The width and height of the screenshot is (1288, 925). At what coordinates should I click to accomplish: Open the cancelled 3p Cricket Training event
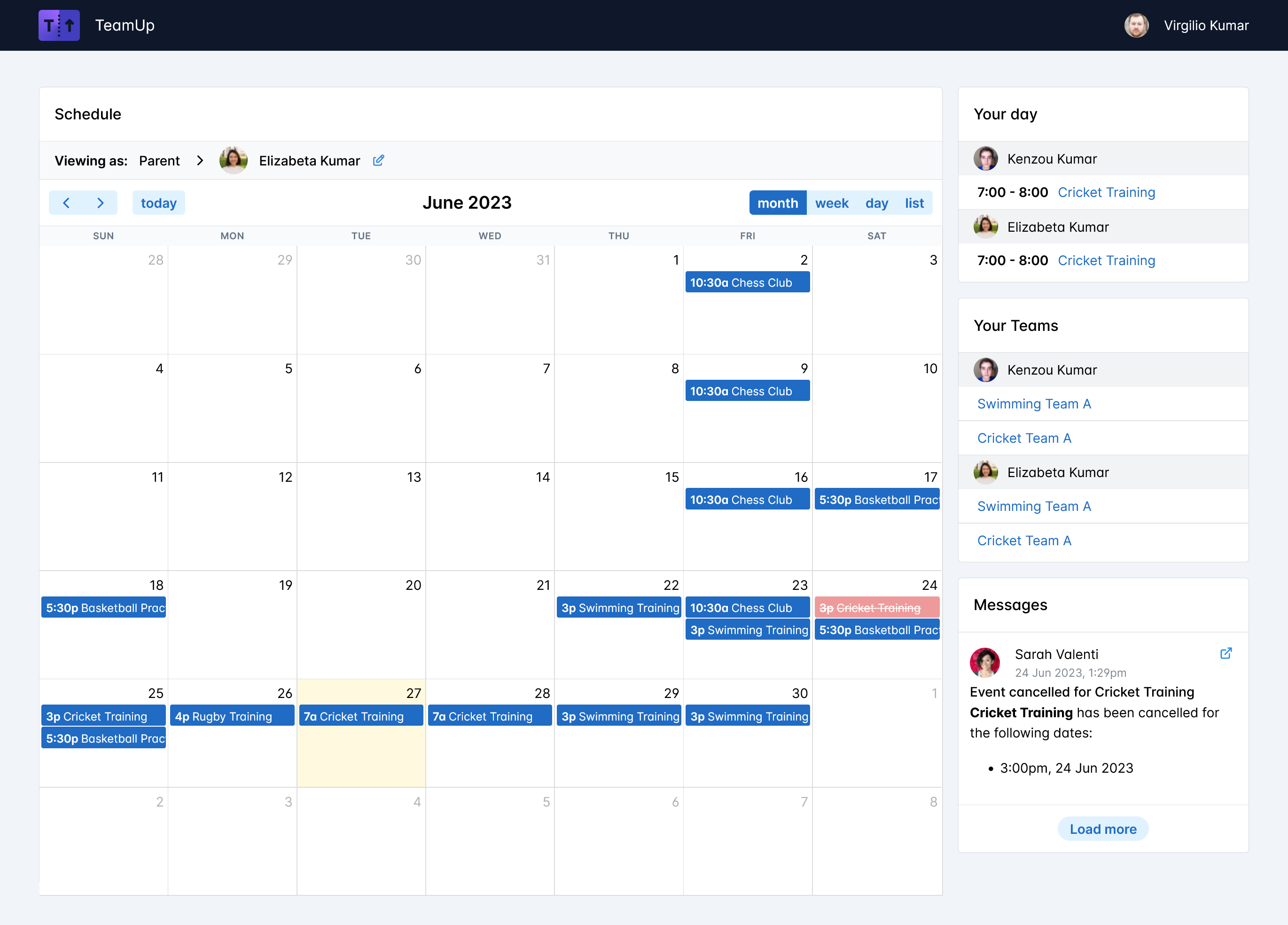pos(876,608)
